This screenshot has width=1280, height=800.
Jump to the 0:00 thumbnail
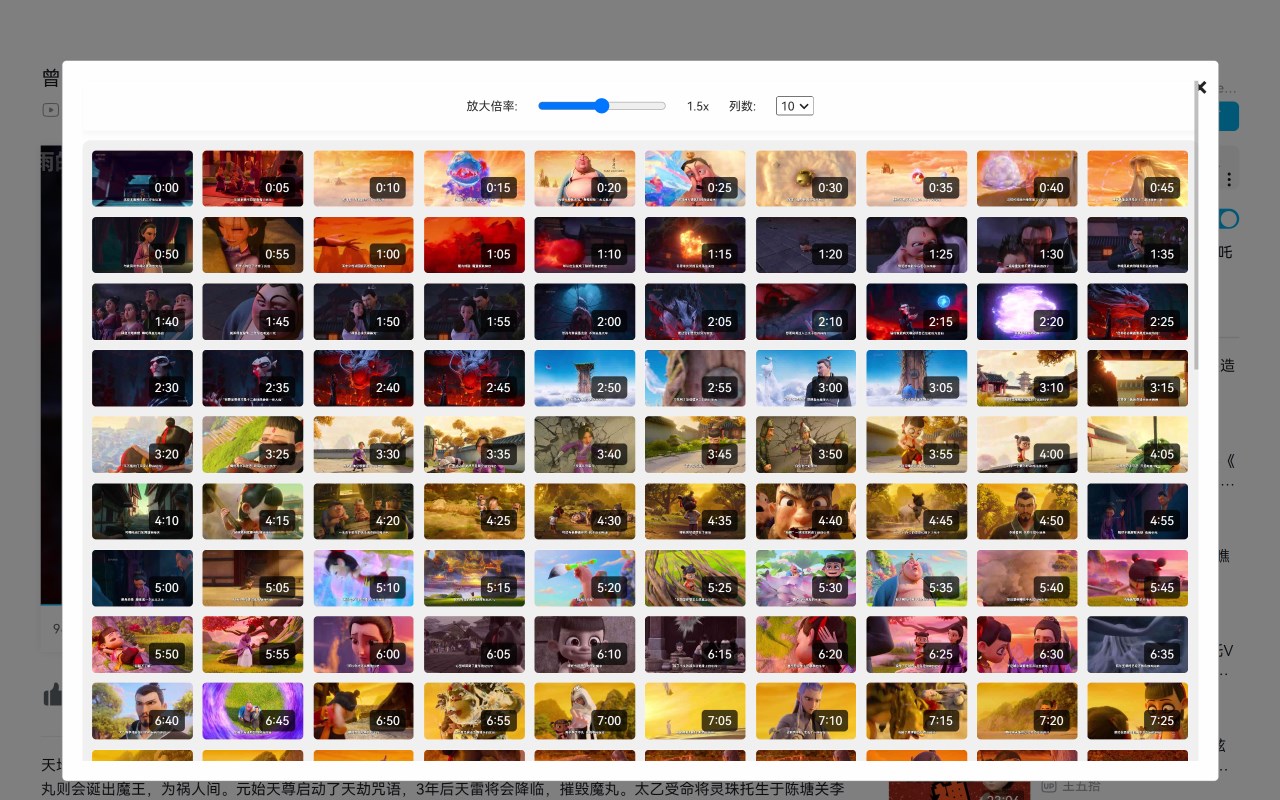coord(143,179)
